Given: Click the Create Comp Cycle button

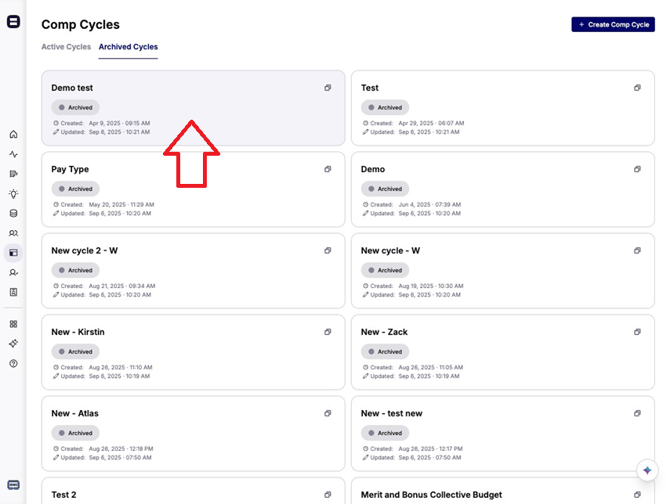Looking at the screenshot, I should pos(613,24).
